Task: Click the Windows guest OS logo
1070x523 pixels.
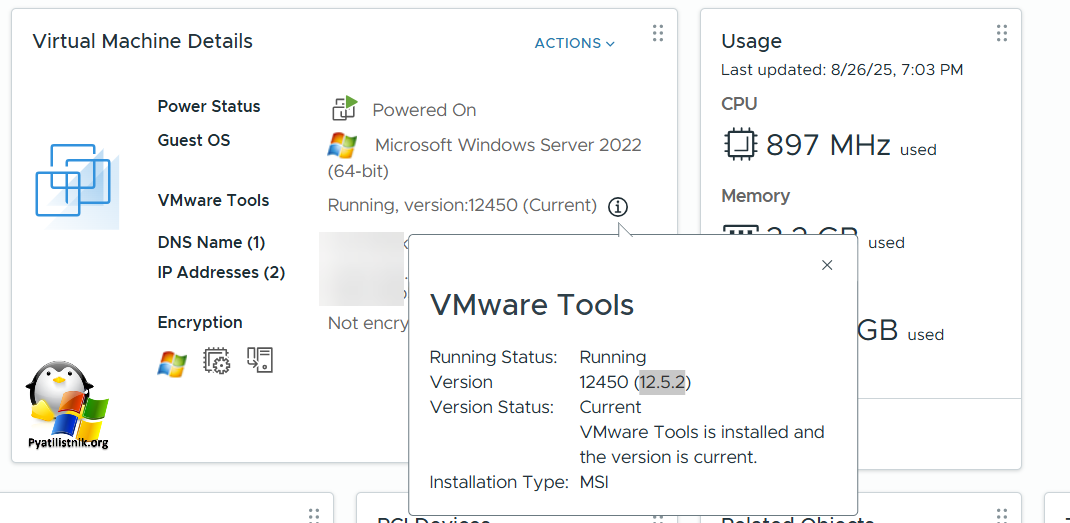Action: click(x=343, y=145)
